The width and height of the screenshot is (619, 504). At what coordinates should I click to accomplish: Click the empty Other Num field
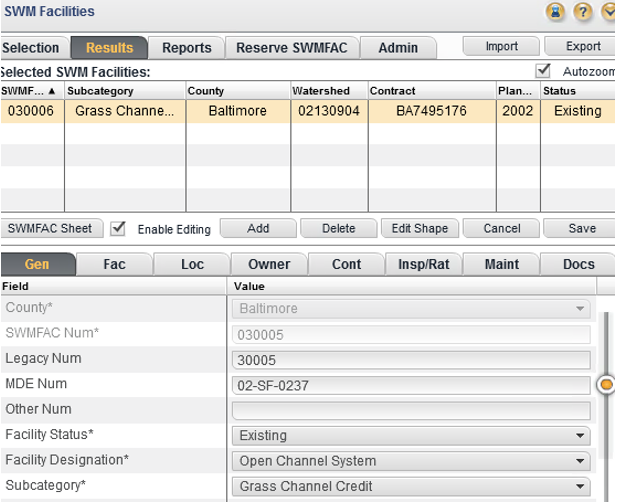click(x=411, y=411)
